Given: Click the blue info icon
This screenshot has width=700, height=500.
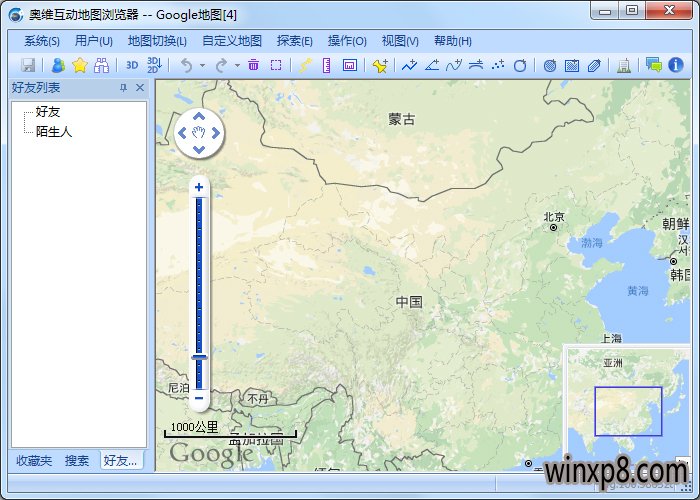Looking at the screenshot, I should (676, 65).
